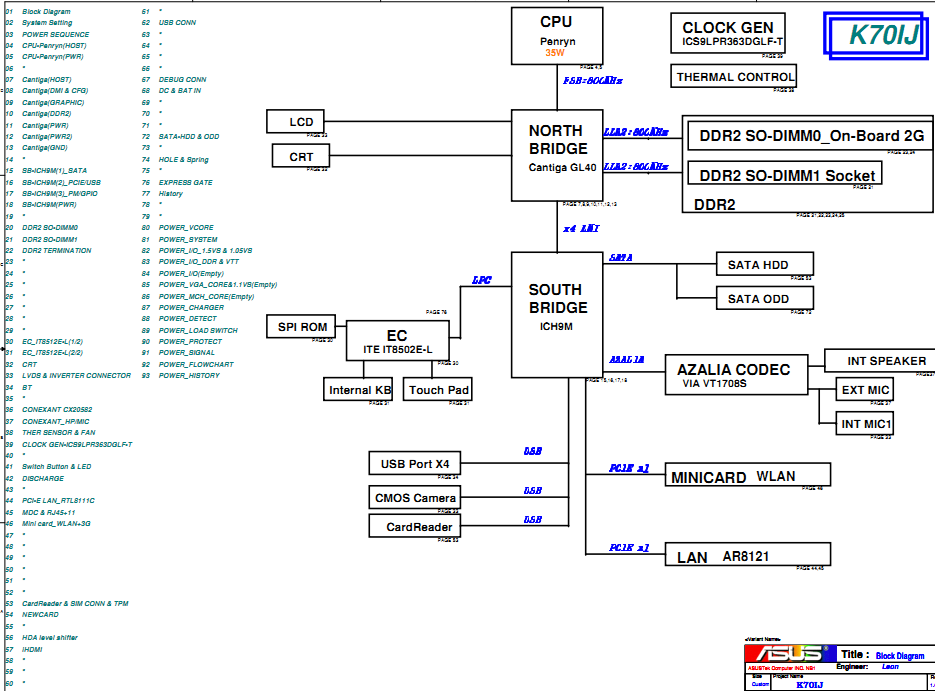935x691 pixels.
Task: Click the FSB:800MHz bus label
Action: click(x=593, y=80)
